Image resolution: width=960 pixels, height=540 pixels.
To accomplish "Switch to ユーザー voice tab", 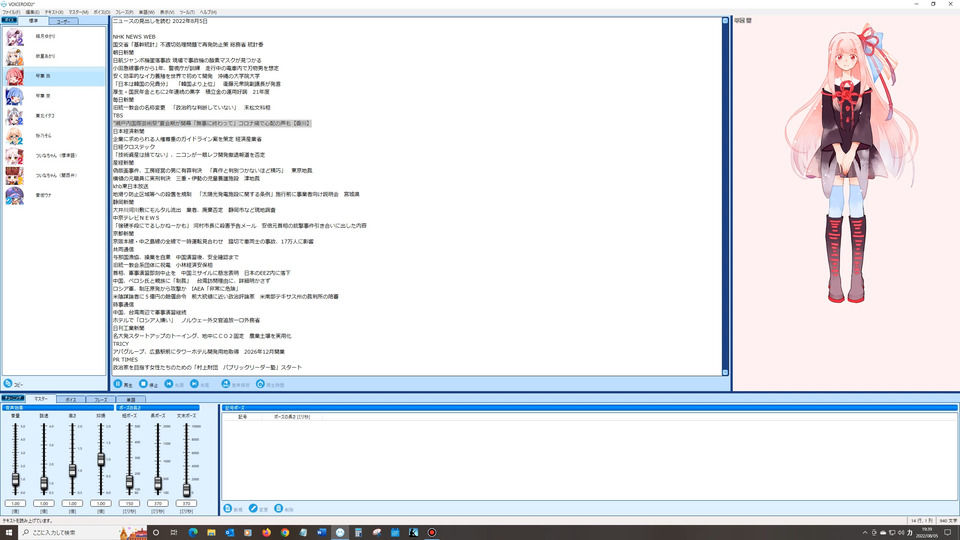I will click(x=63, y=21).
